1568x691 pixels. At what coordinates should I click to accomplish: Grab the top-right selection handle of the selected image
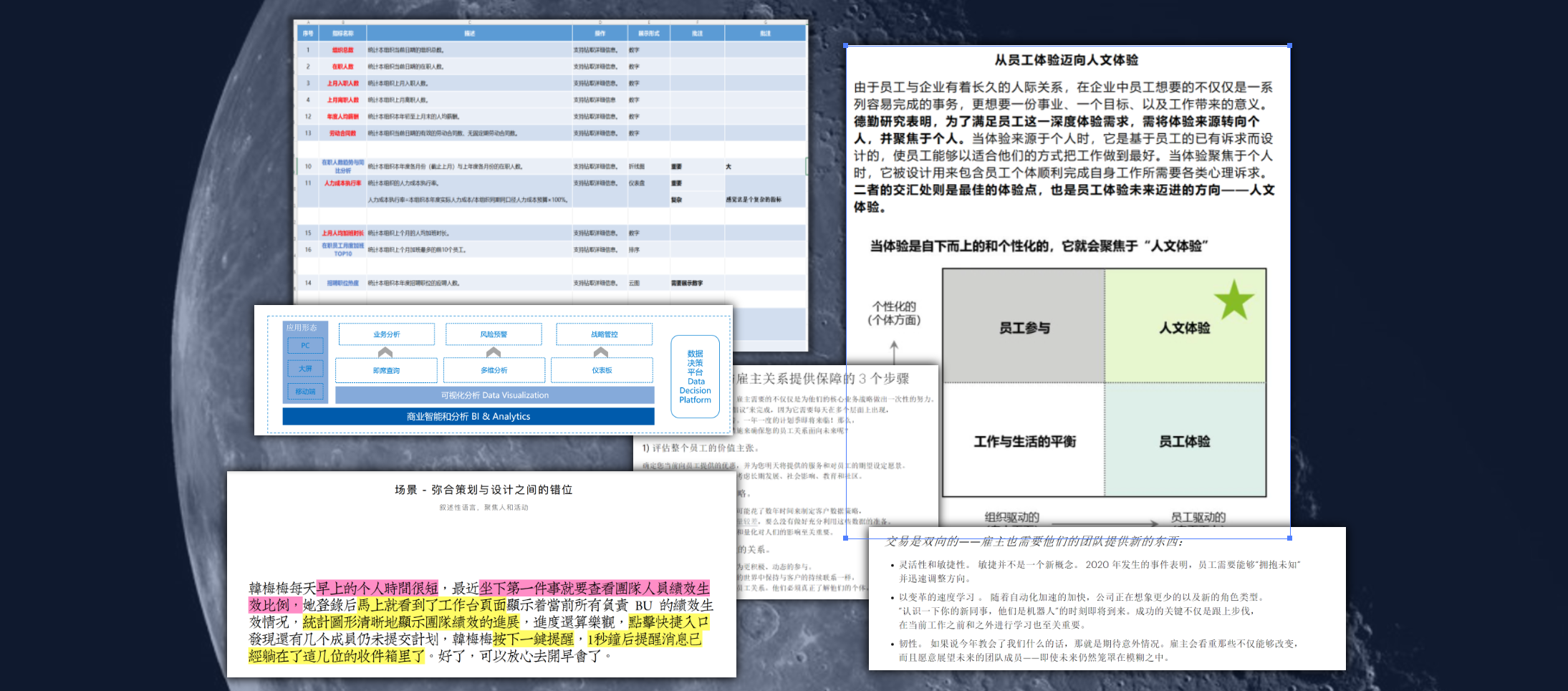coord(1289,46)
